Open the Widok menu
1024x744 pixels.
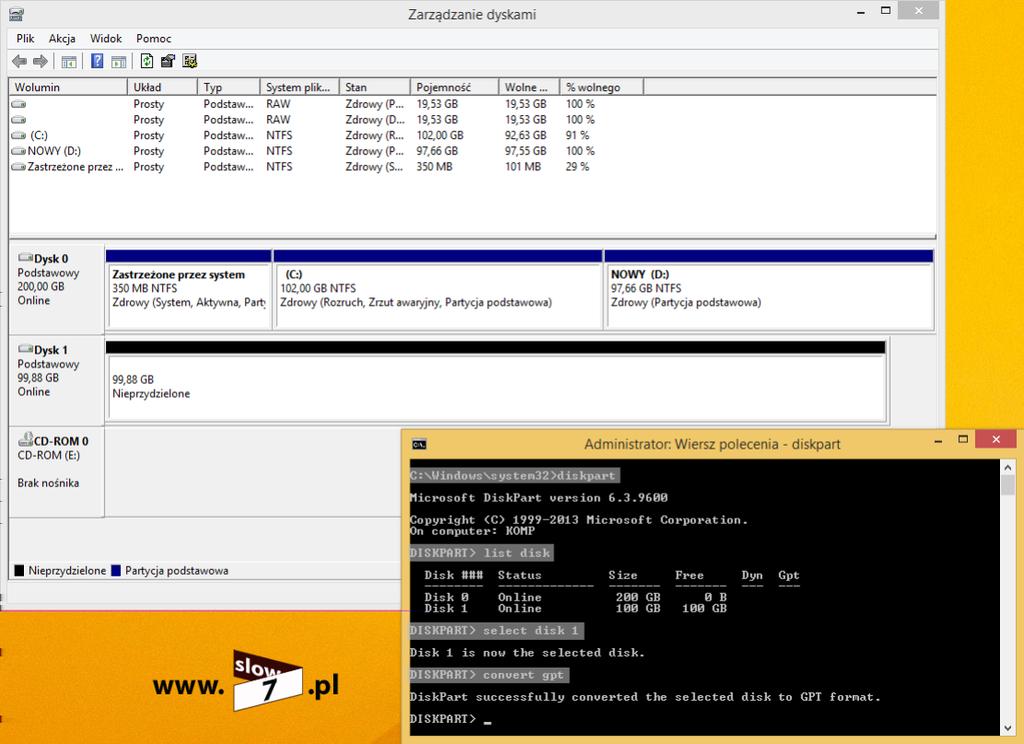[x=106, y=39]
